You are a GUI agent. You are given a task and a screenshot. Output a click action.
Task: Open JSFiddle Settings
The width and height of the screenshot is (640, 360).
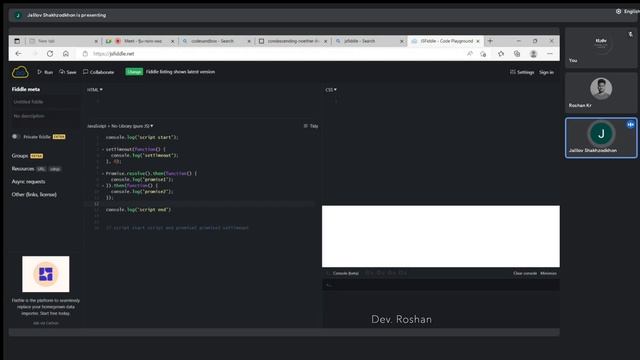(522, 72)
